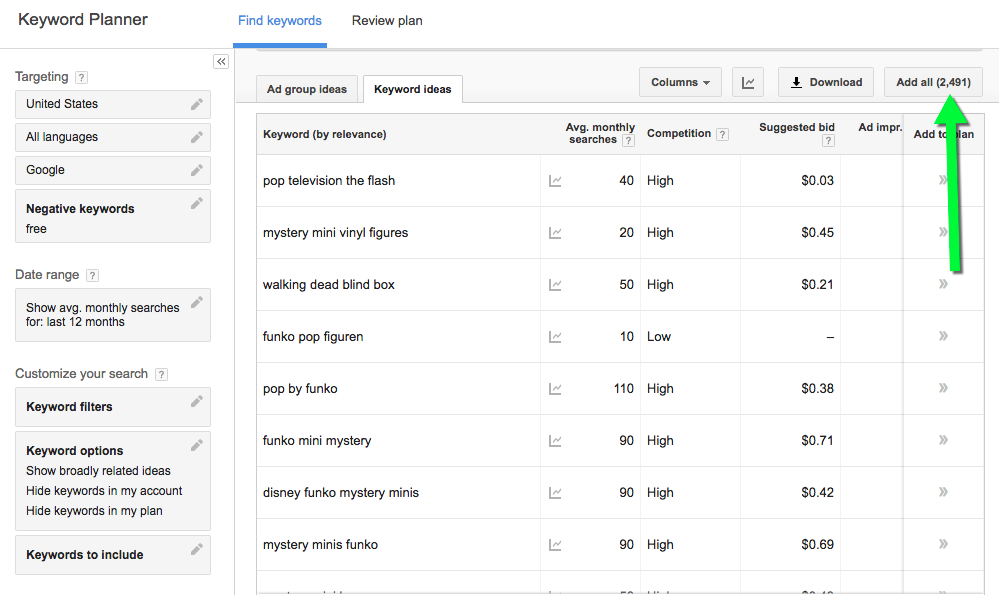999x595 pixels.
Task: View trend chart for walking dead blind box
Action: (x=555, y=285)
